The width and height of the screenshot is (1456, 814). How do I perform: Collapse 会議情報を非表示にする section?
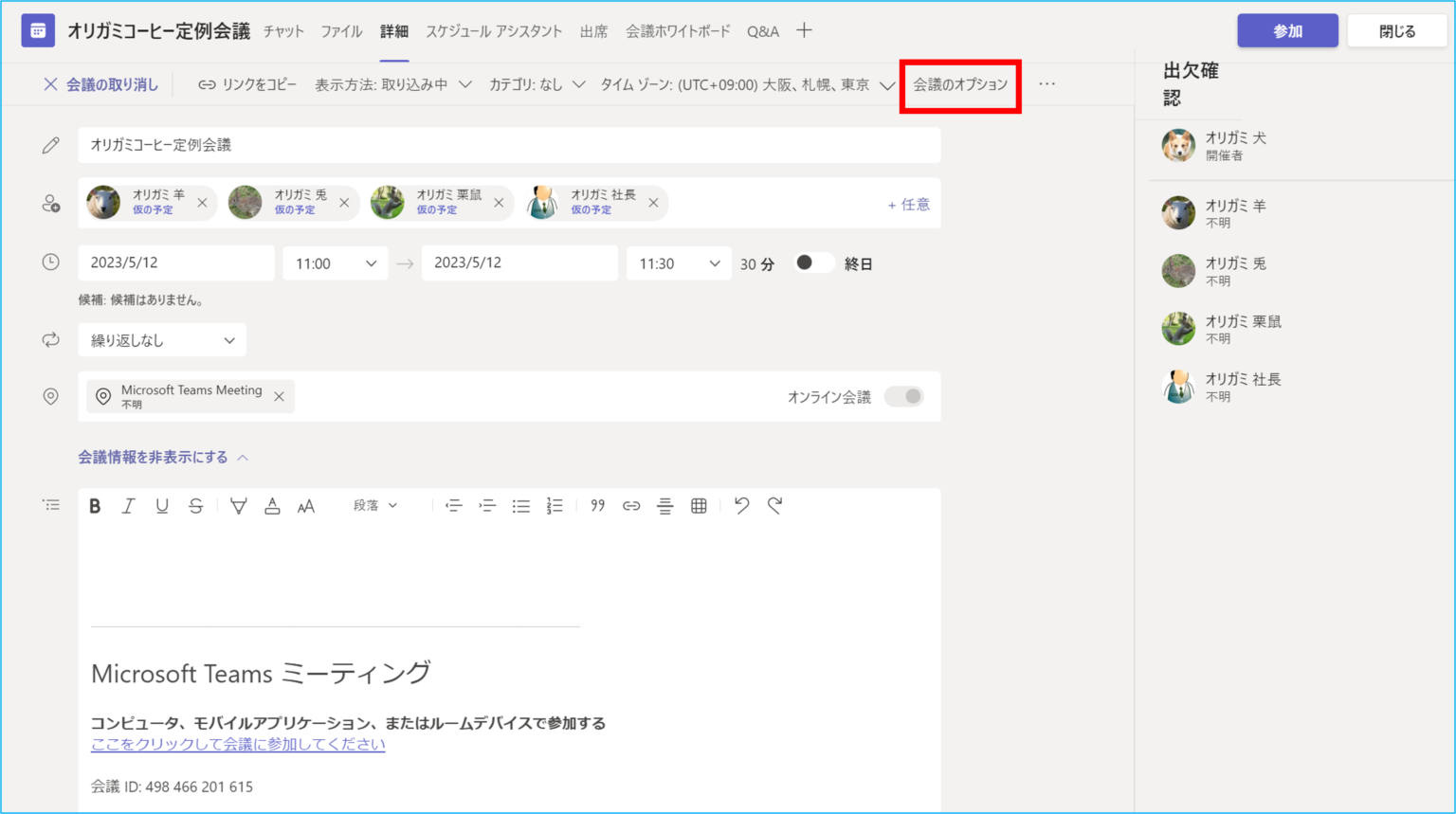pyautogui.click(x=163, y=457)
